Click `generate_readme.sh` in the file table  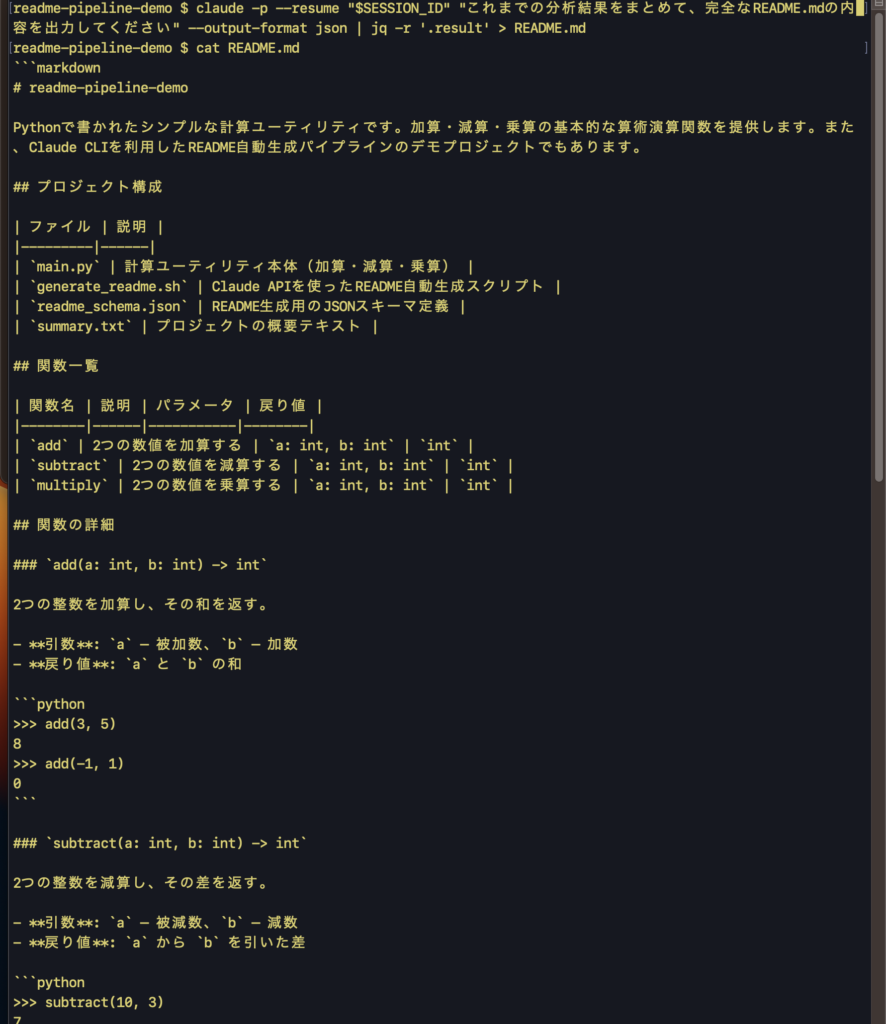(x=108, y=286)
